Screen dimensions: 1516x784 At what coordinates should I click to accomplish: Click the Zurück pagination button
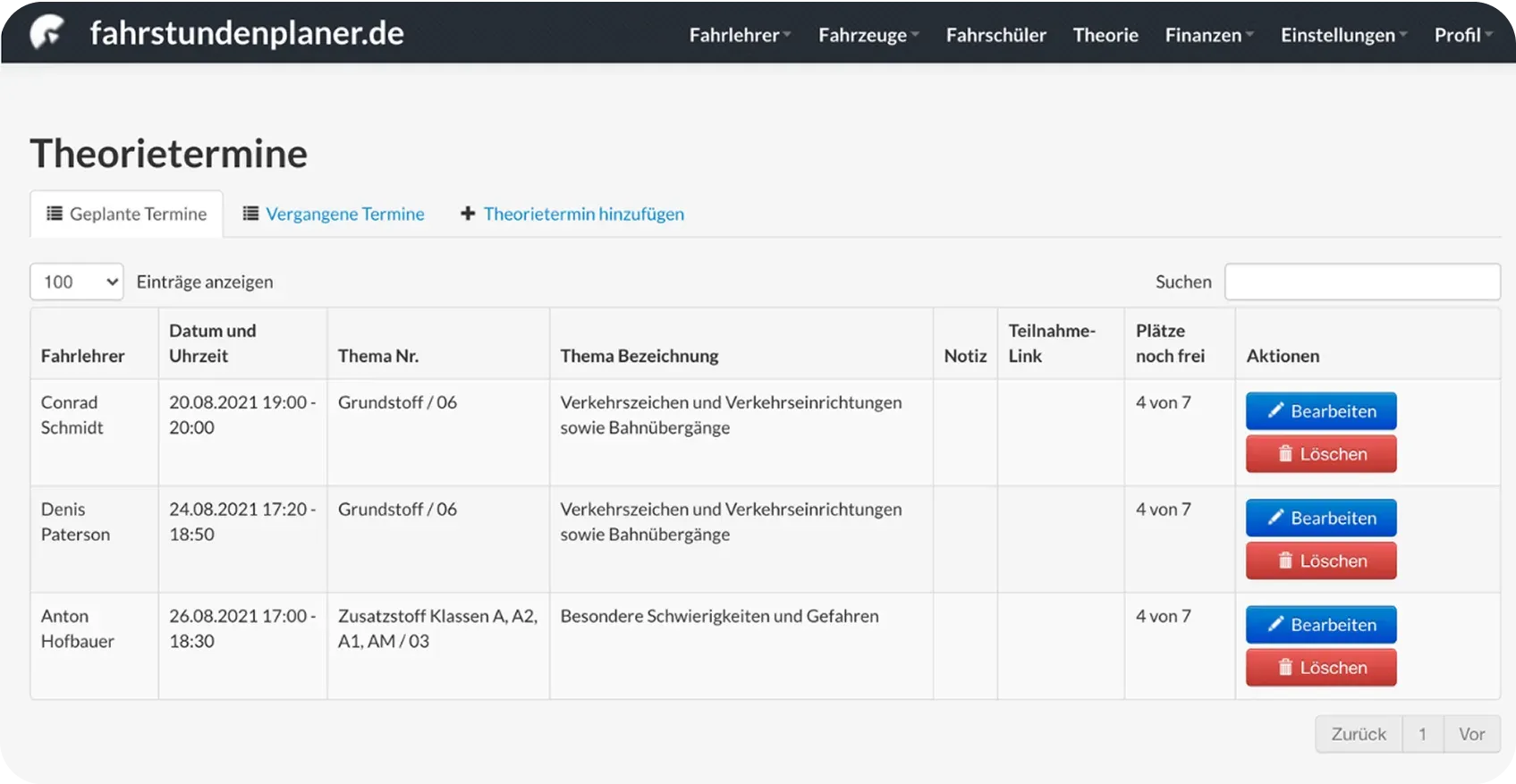pos(1358,734)
